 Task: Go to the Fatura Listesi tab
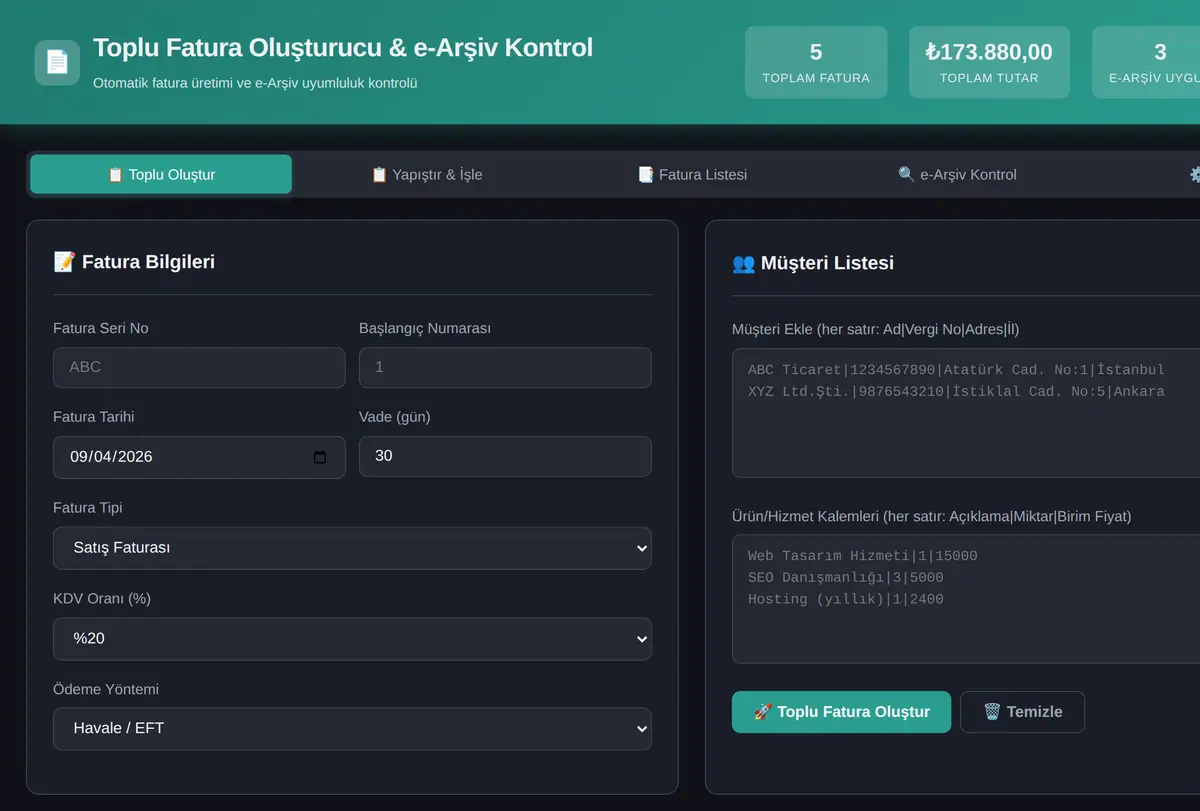tap(692, 174)
